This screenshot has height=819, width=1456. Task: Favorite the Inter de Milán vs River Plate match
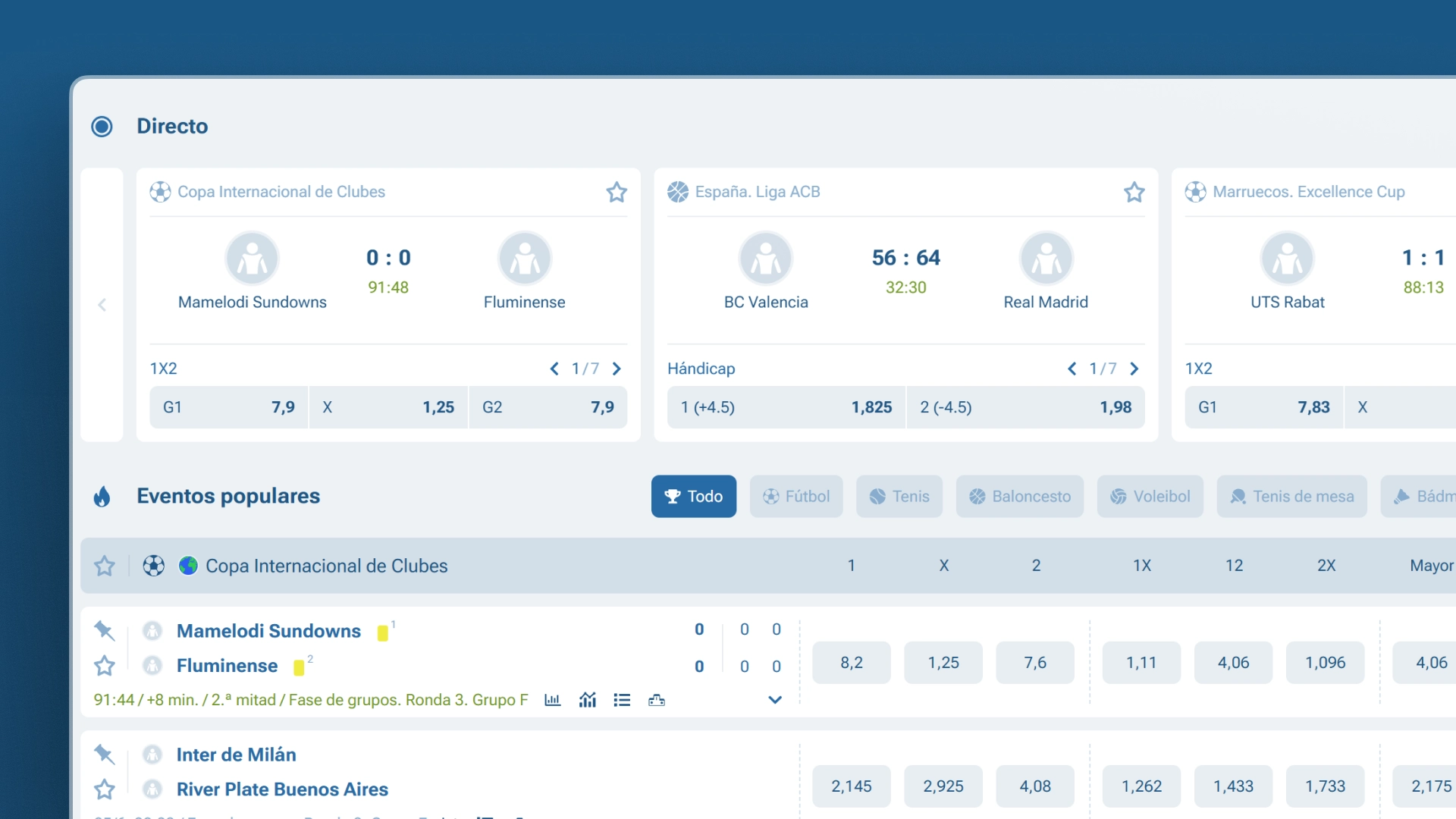click(x=105, y=789)
